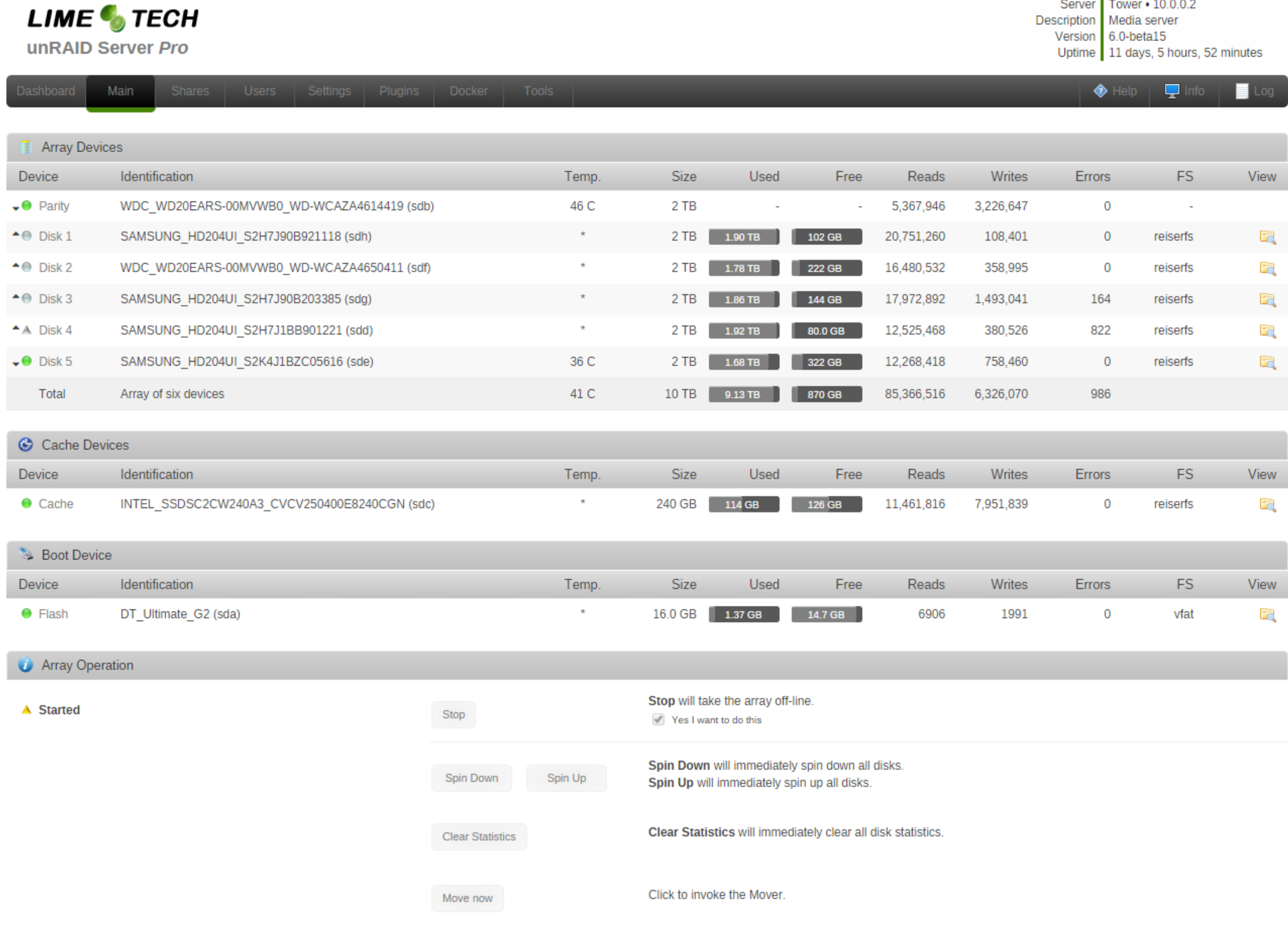Browse the Flash boot device folder icon

click(1267, 614)
